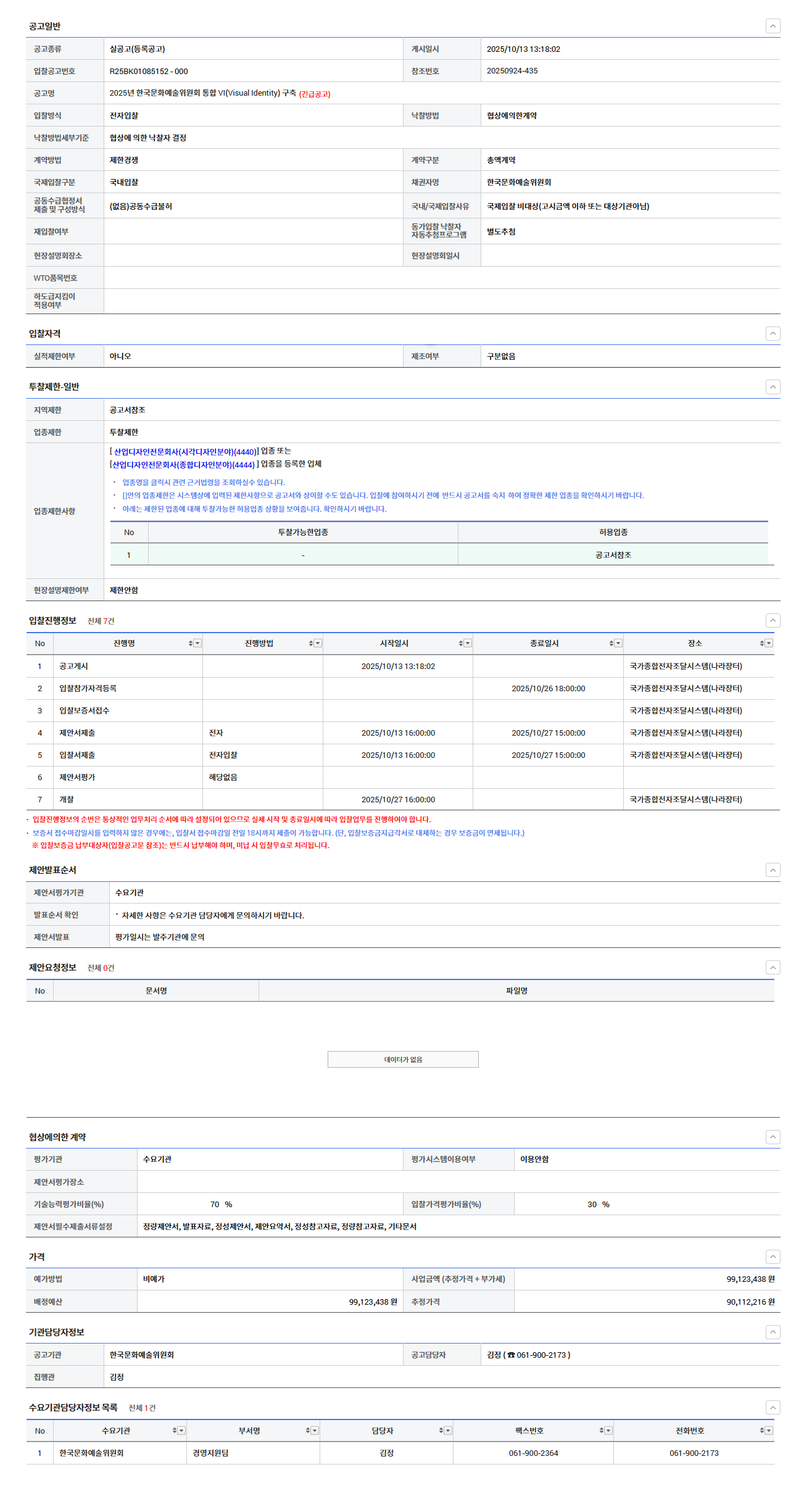Click the 제안서제출 row in progress table

[77, 733]
